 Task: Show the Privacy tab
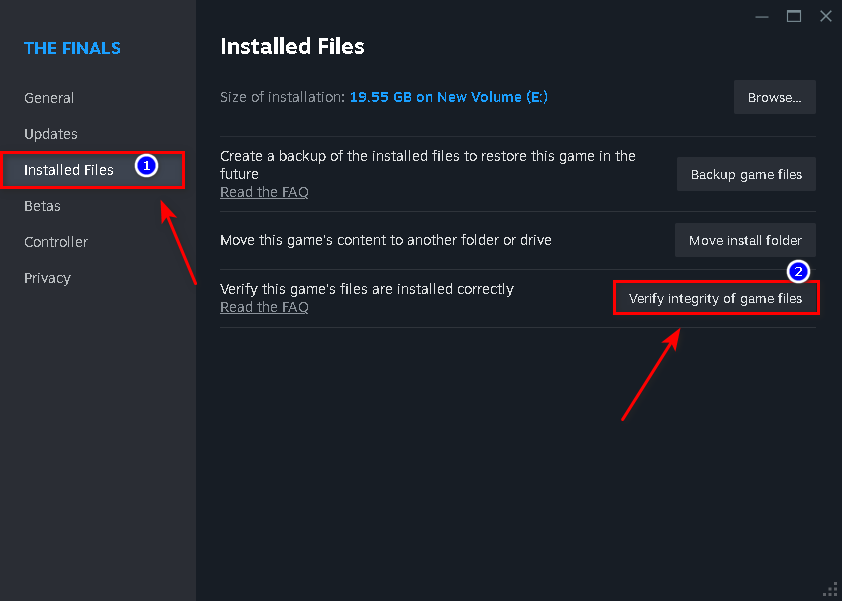[x=47, y=278]
